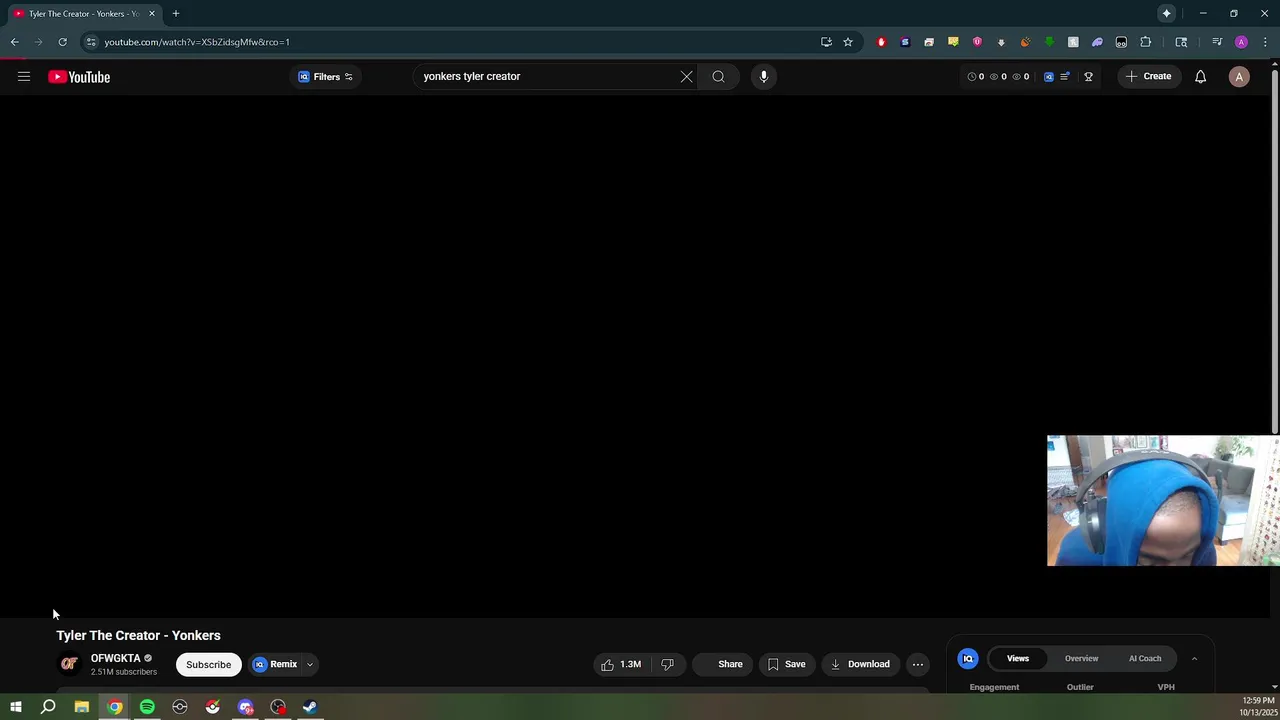Go to YouTube home via logo
Viewport: 1280px width, 720px height.
79,77
